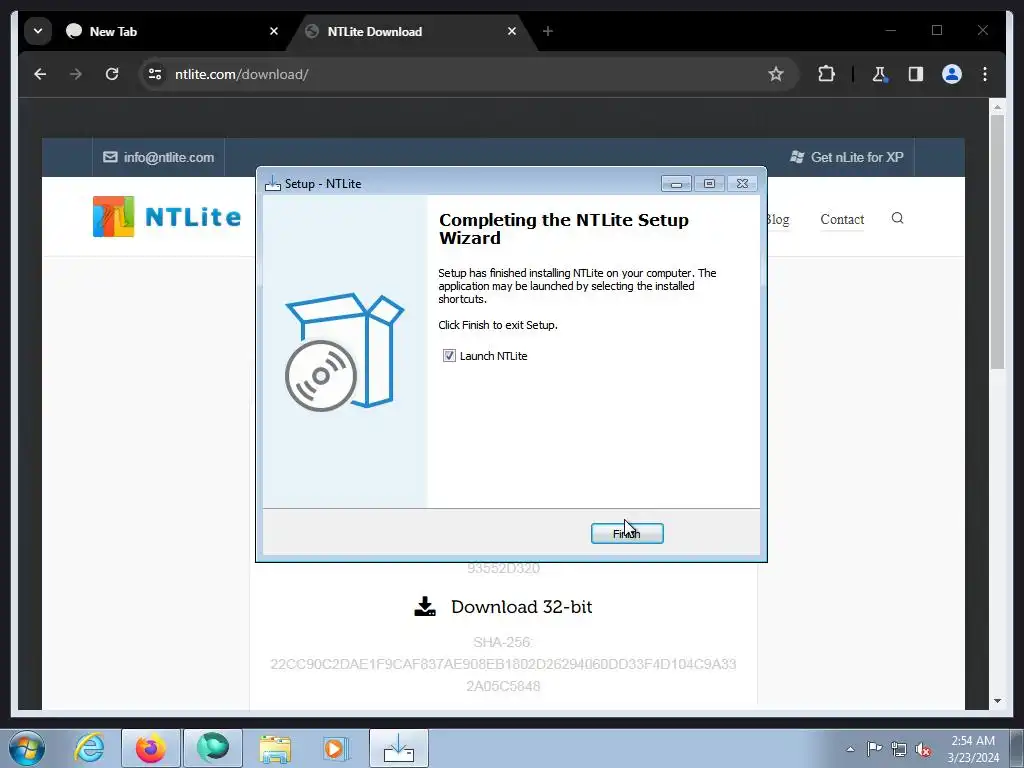Screen dimensions: 1024x768
Task: Click the Setup title bar installer icon
Action: point(272,184)
